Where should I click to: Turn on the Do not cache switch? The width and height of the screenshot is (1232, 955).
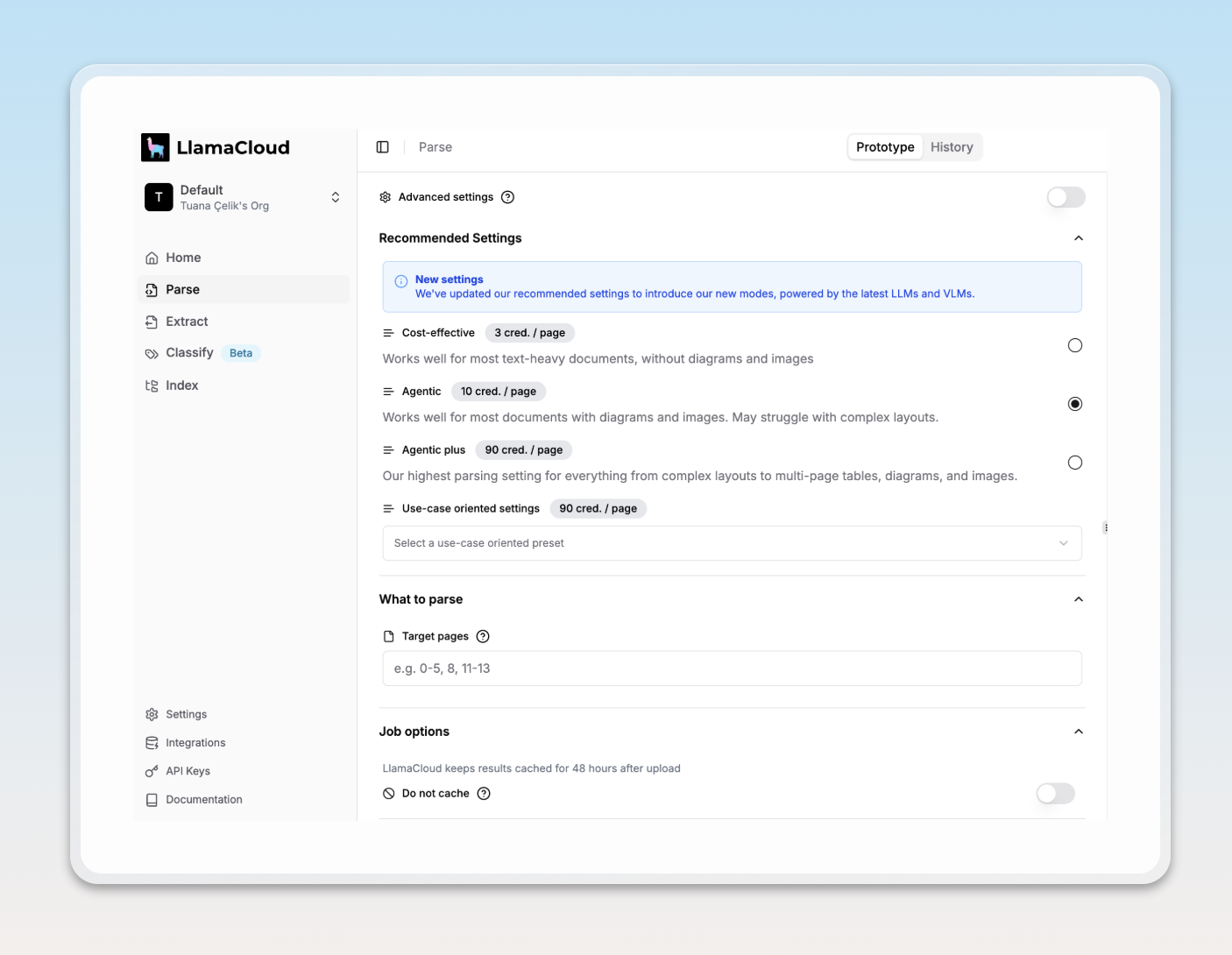[x=1055, y=794]
